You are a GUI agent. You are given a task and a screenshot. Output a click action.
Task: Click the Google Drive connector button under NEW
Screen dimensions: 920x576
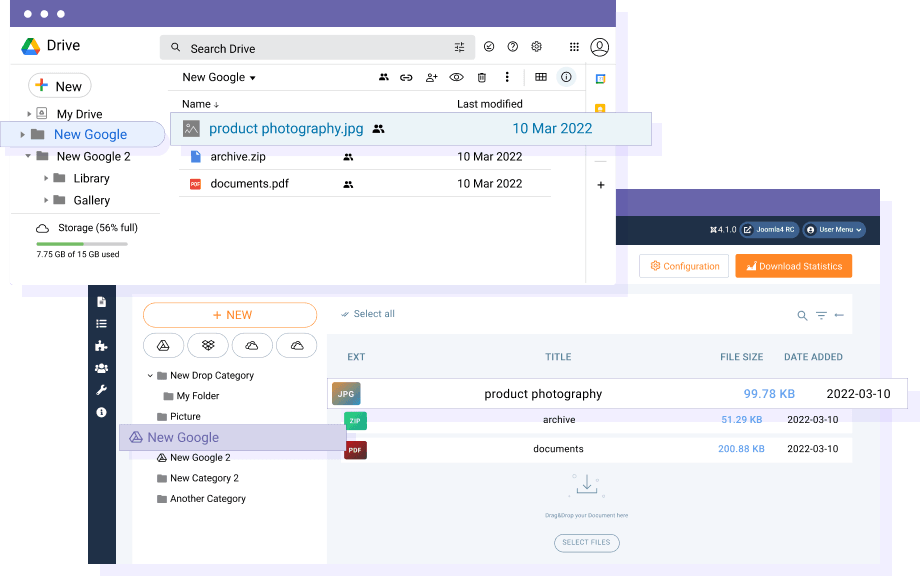coord(163,345)
